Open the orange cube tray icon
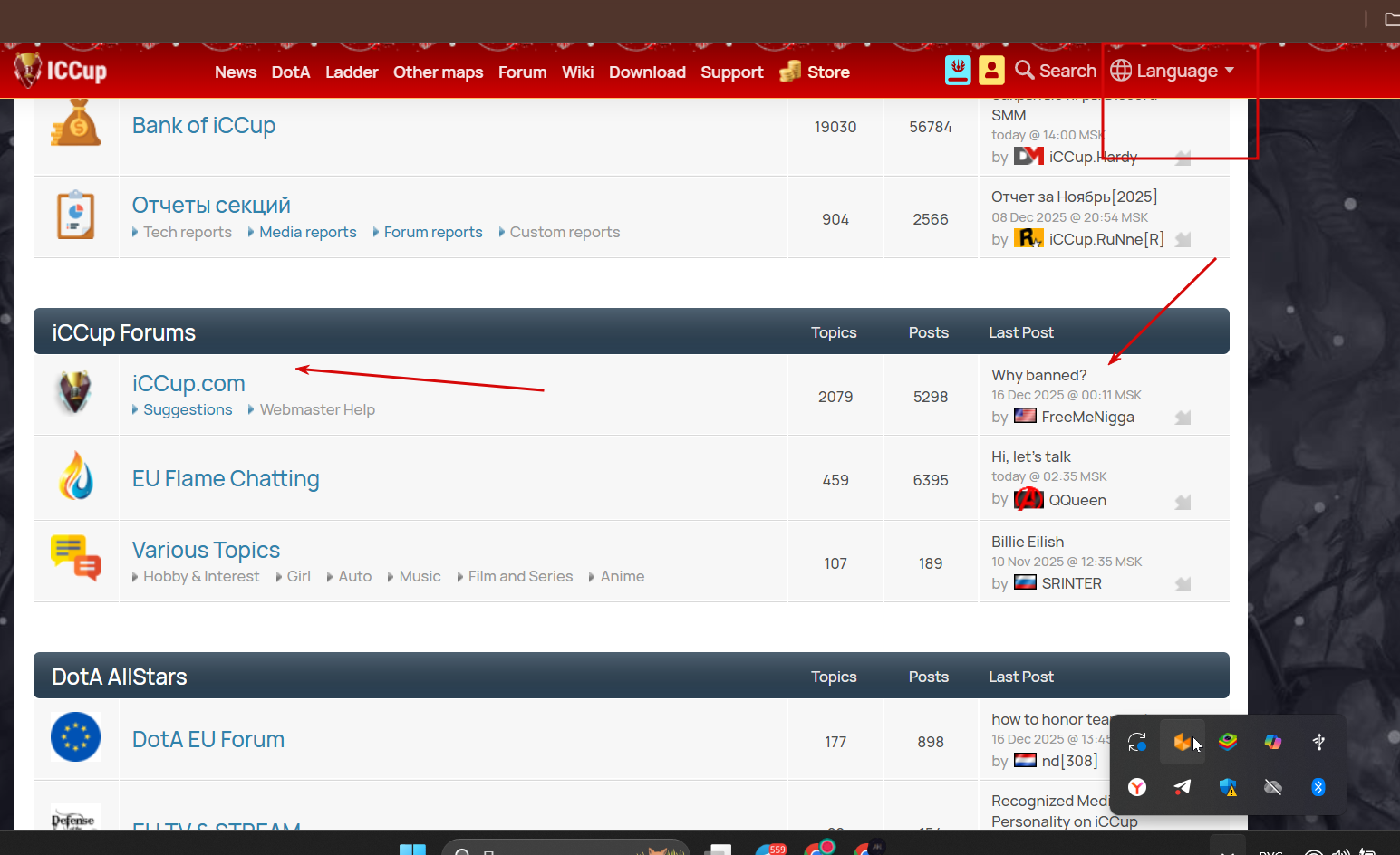The width and height of the screenshot is (1400, 855). [1183, 742]
